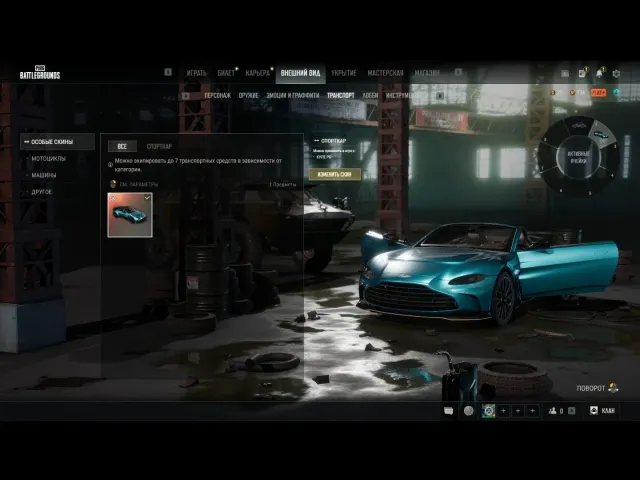
Task: Click key hint icon left of ПЕРСОНАЖ
Action: pyautogui.click(x=186, y=96)
